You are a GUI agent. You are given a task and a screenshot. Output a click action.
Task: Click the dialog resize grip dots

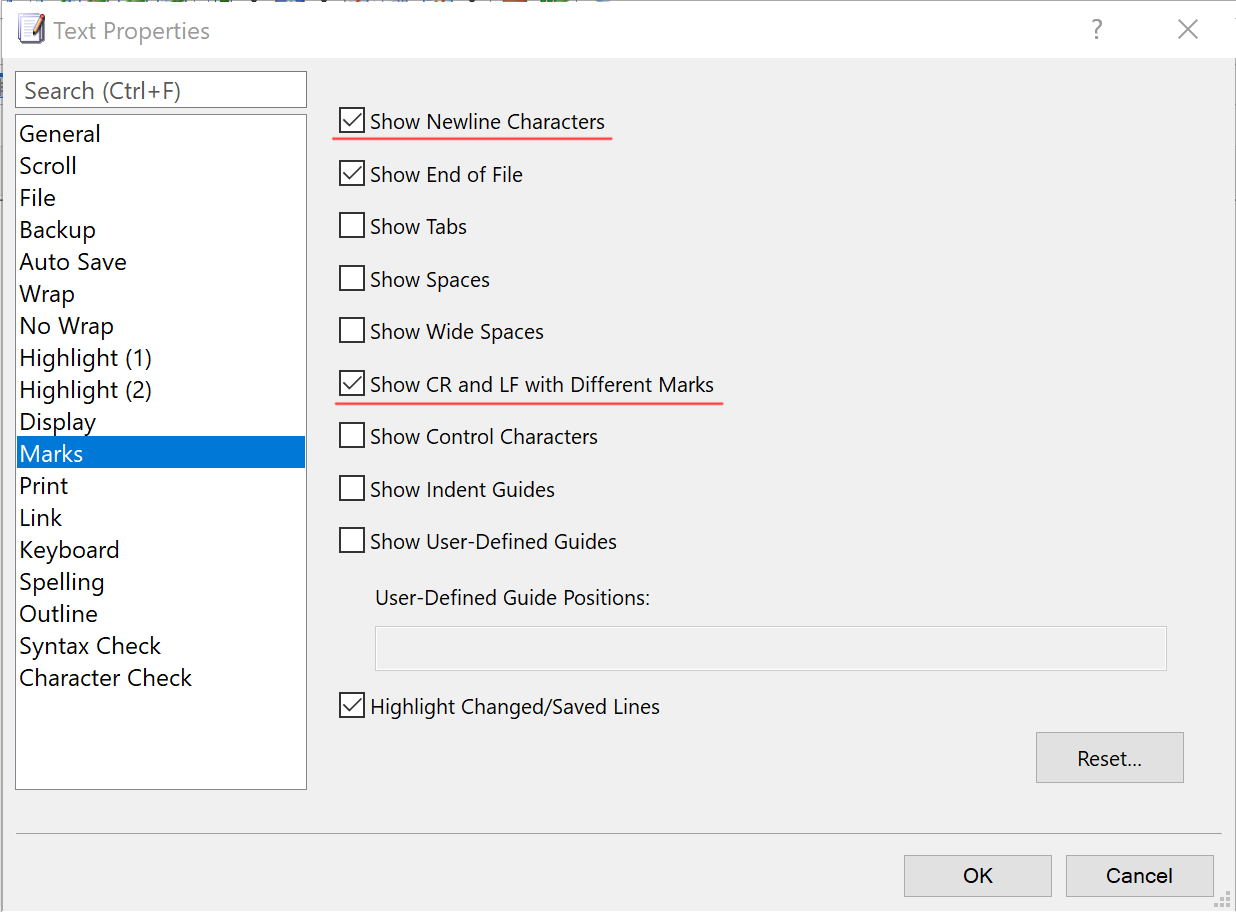1223,900
